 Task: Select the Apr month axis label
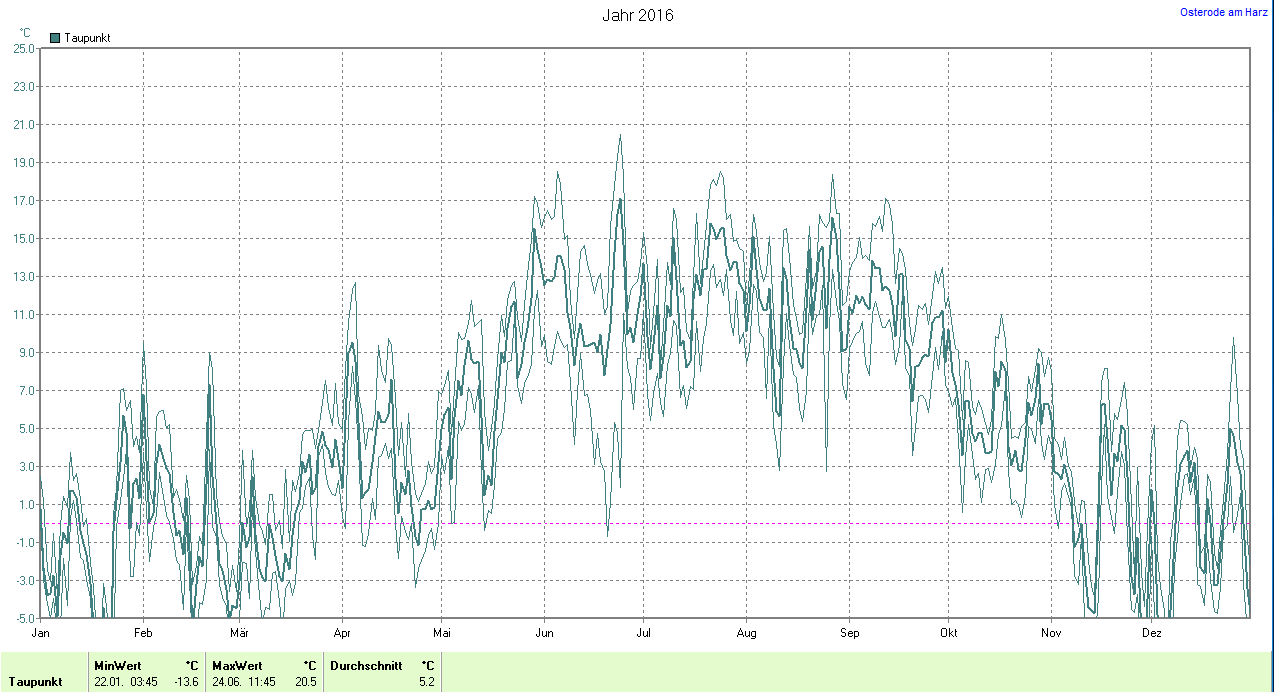pyautogui.click(x=342, y=633)
